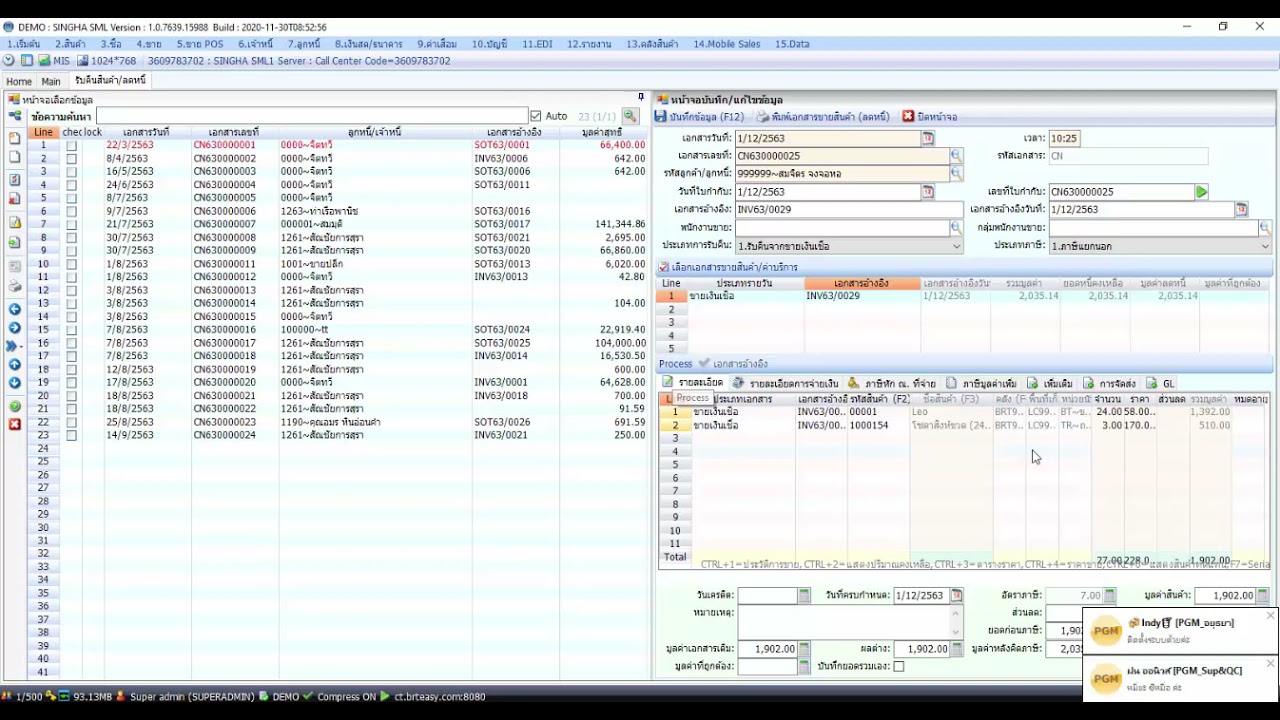Click the printer icon in left sidebar
This screenshot has width=1280, height=720.
[14, 286]
